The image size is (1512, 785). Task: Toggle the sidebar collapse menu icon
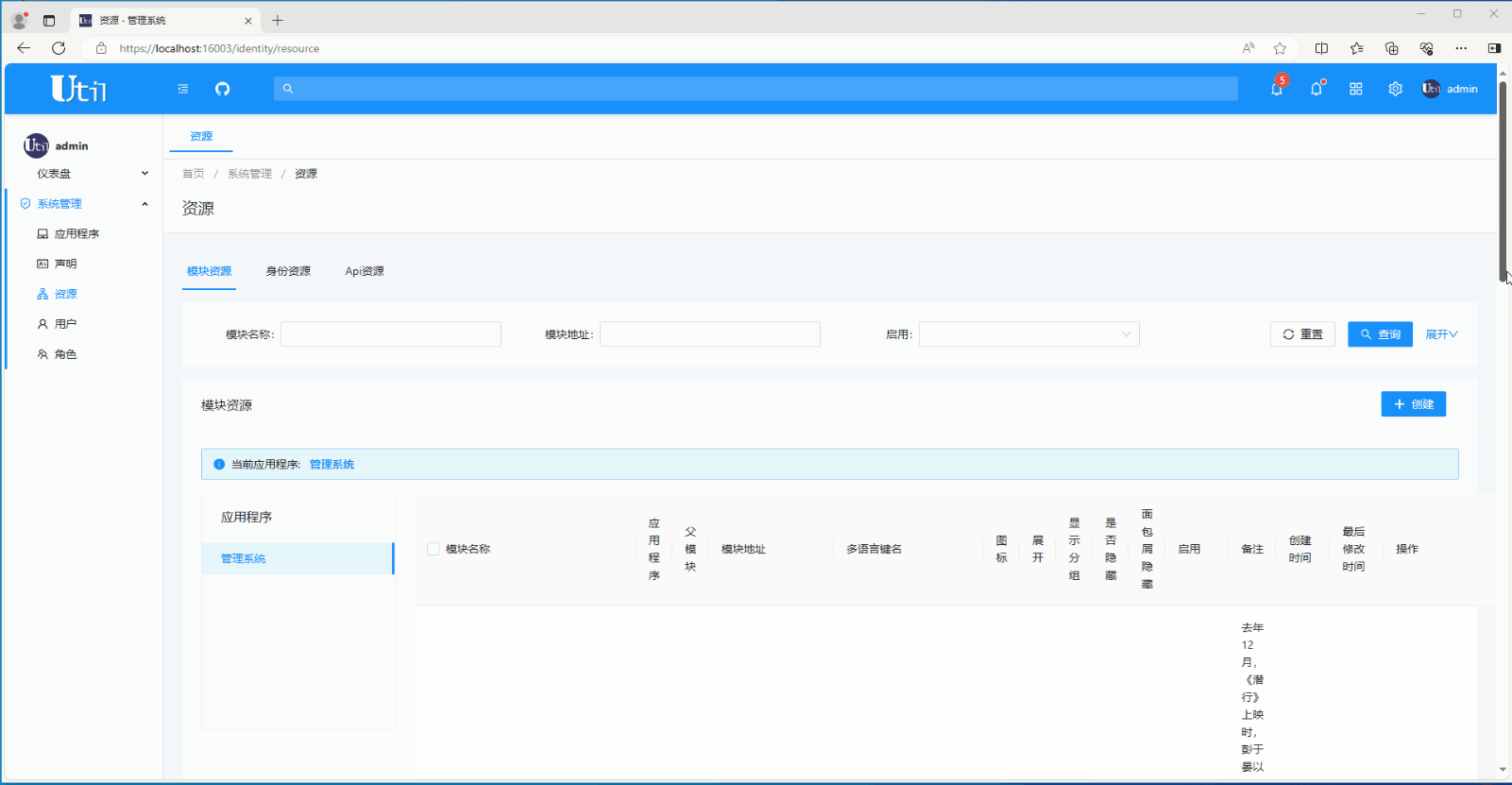(183, 89)
